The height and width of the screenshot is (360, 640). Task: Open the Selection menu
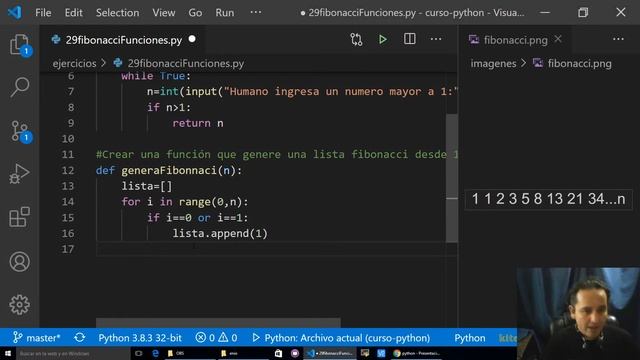point(118,13)
